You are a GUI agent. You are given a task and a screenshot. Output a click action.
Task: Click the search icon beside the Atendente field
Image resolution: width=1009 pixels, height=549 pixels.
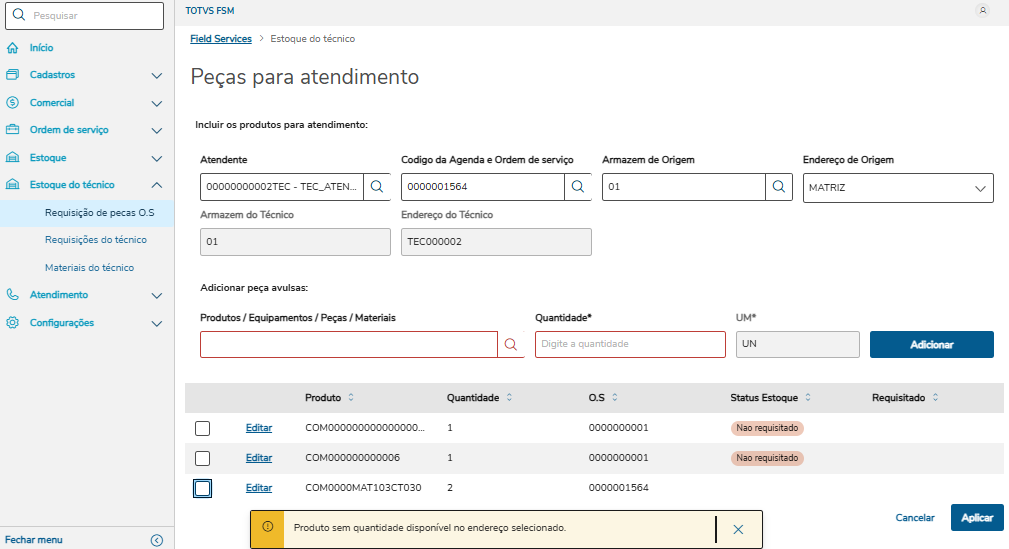pyautogui.click(x=377, y=187)
